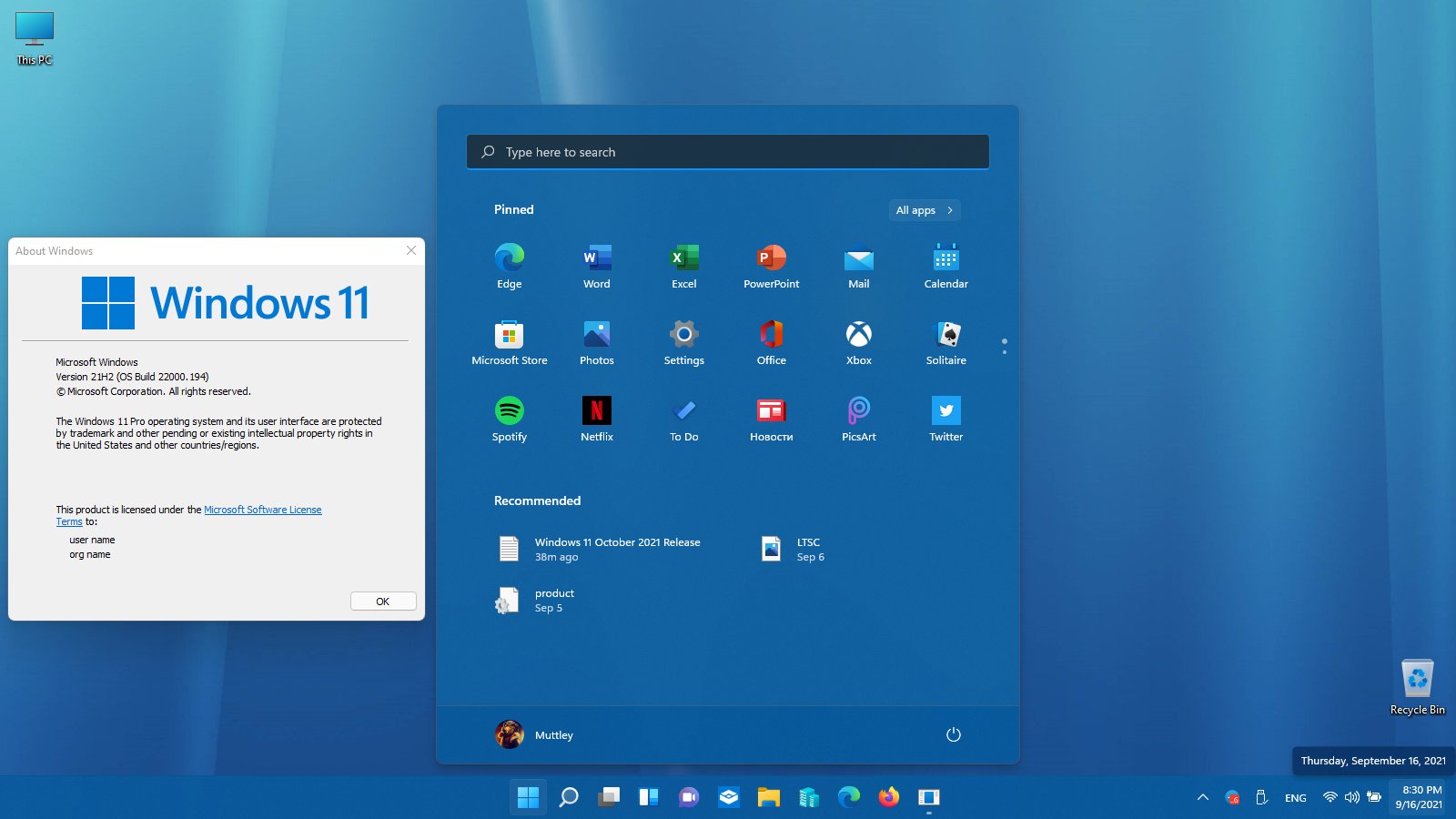Open the volume control in system tray
Image resolution: width=1456 pixels, height=819 pixels.
coord(1351,797)
